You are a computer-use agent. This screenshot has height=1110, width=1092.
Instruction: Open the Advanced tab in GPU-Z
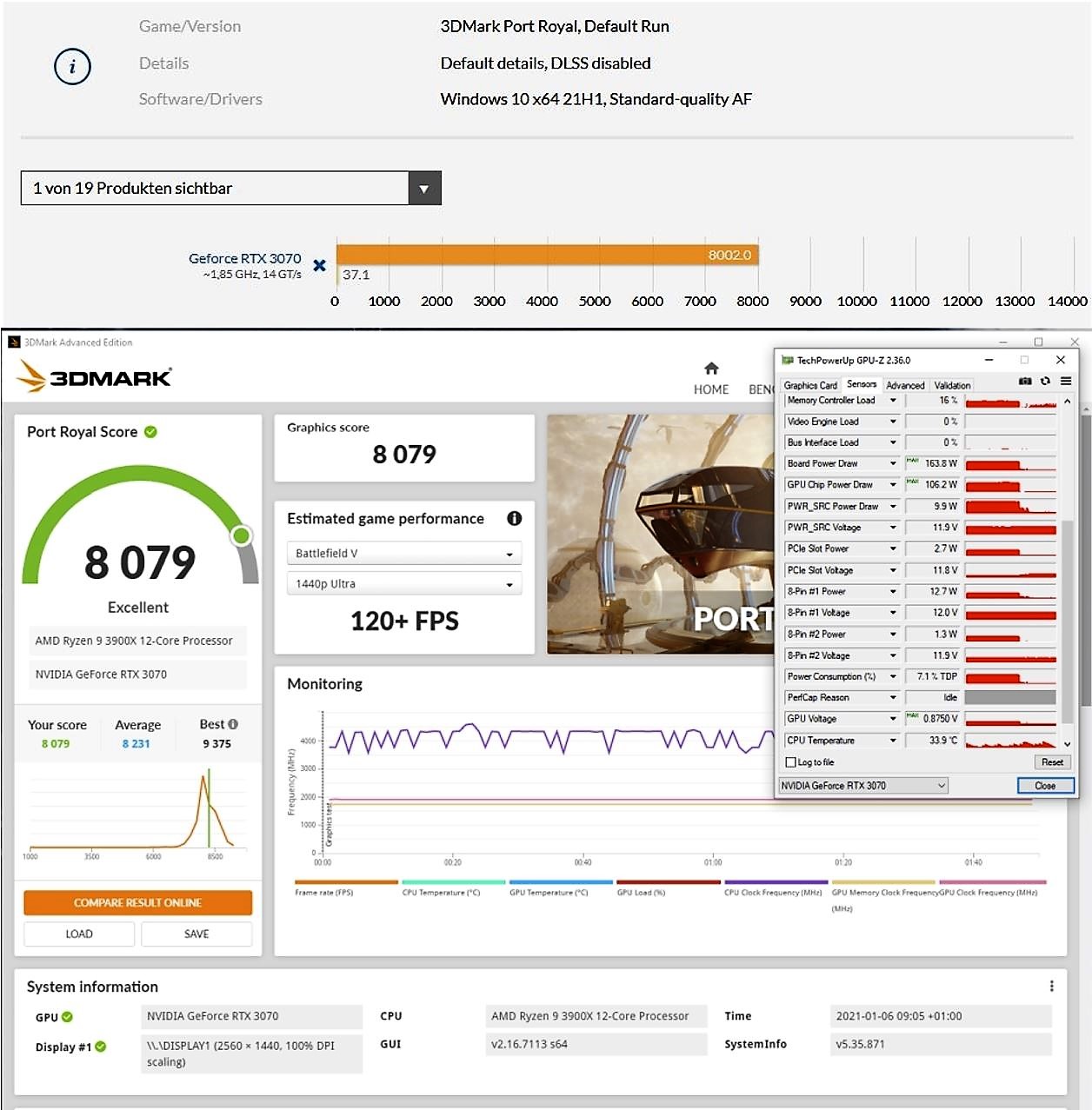905,385
